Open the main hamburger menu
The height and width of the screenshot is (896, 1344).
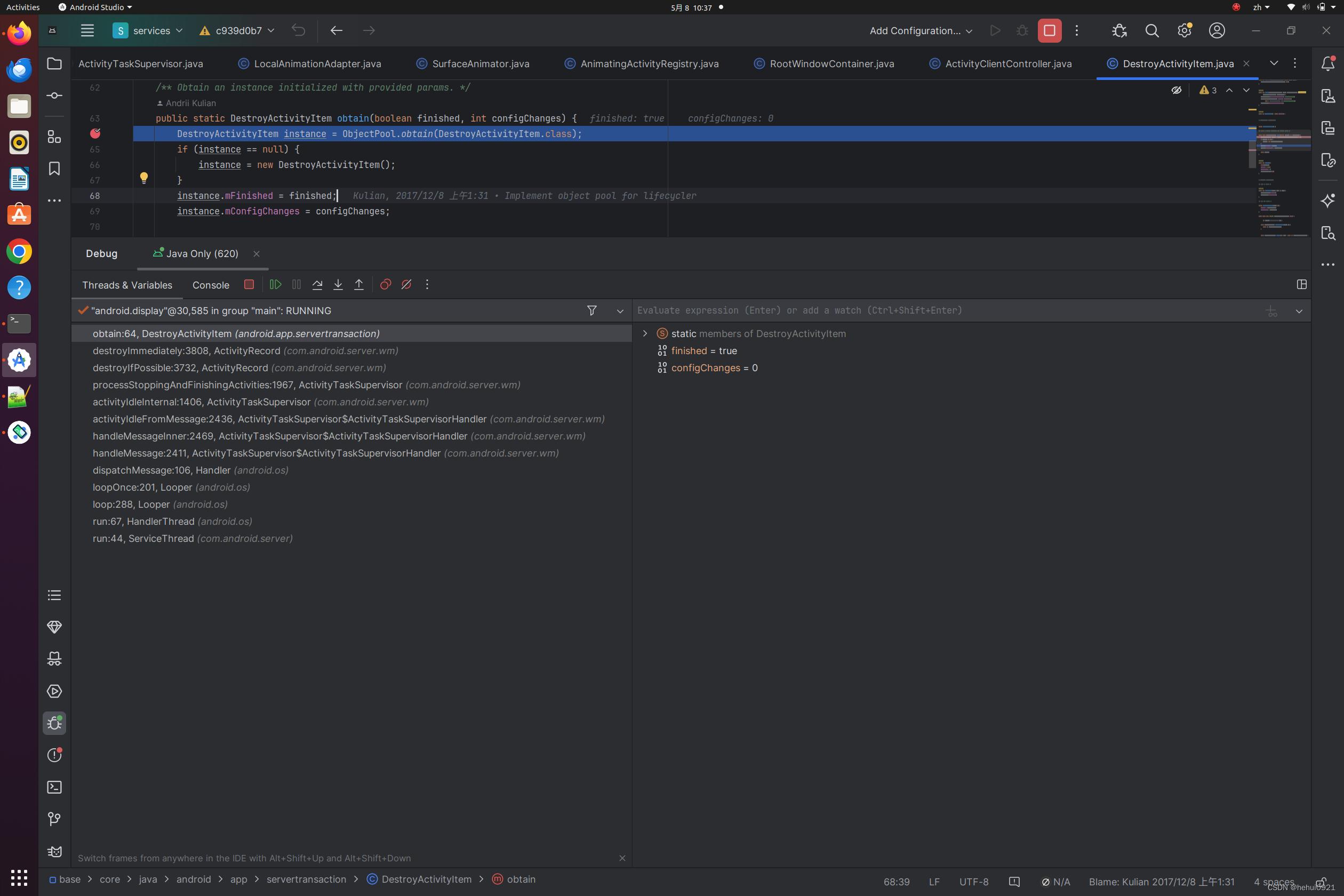tap(87, 31)
